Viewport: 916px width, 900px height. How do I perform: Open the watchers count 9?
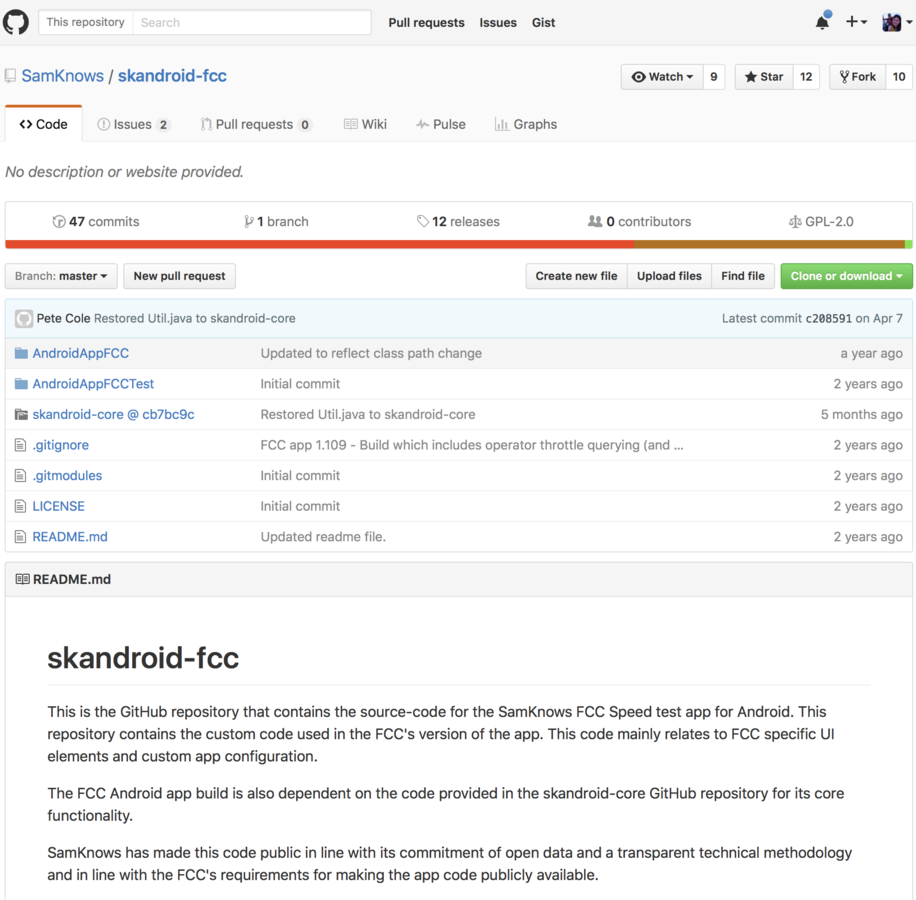coord(714,77)
